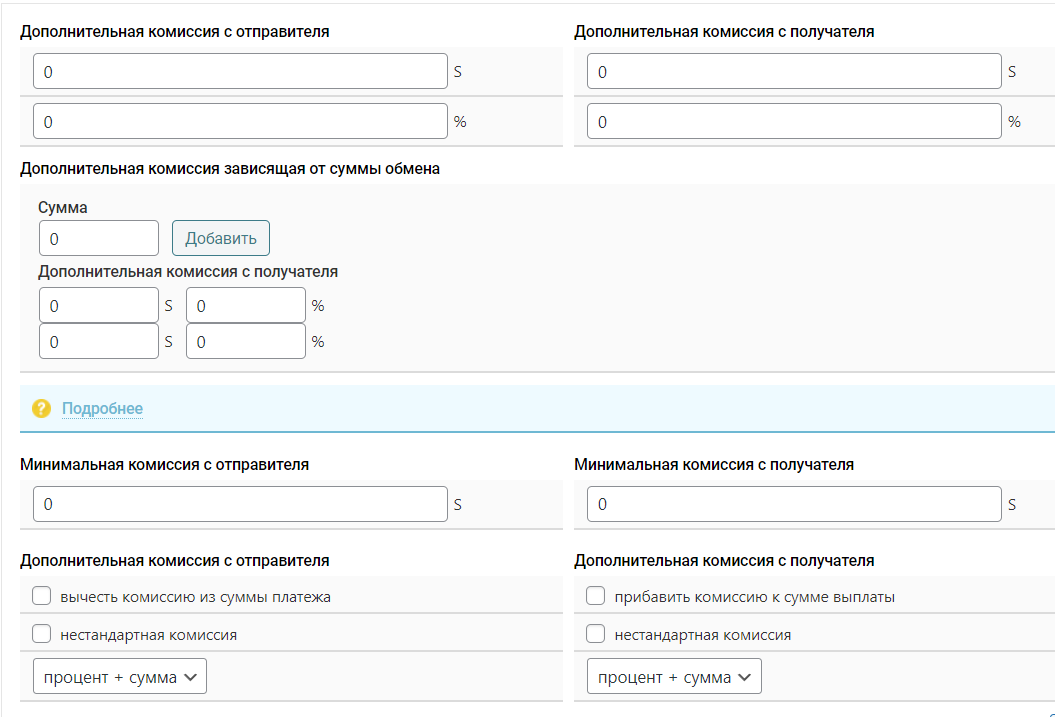The height and width of the screenshot is (717, 1055).
Task: Select recipient additional commission percent field
Action: click(794, 122)
